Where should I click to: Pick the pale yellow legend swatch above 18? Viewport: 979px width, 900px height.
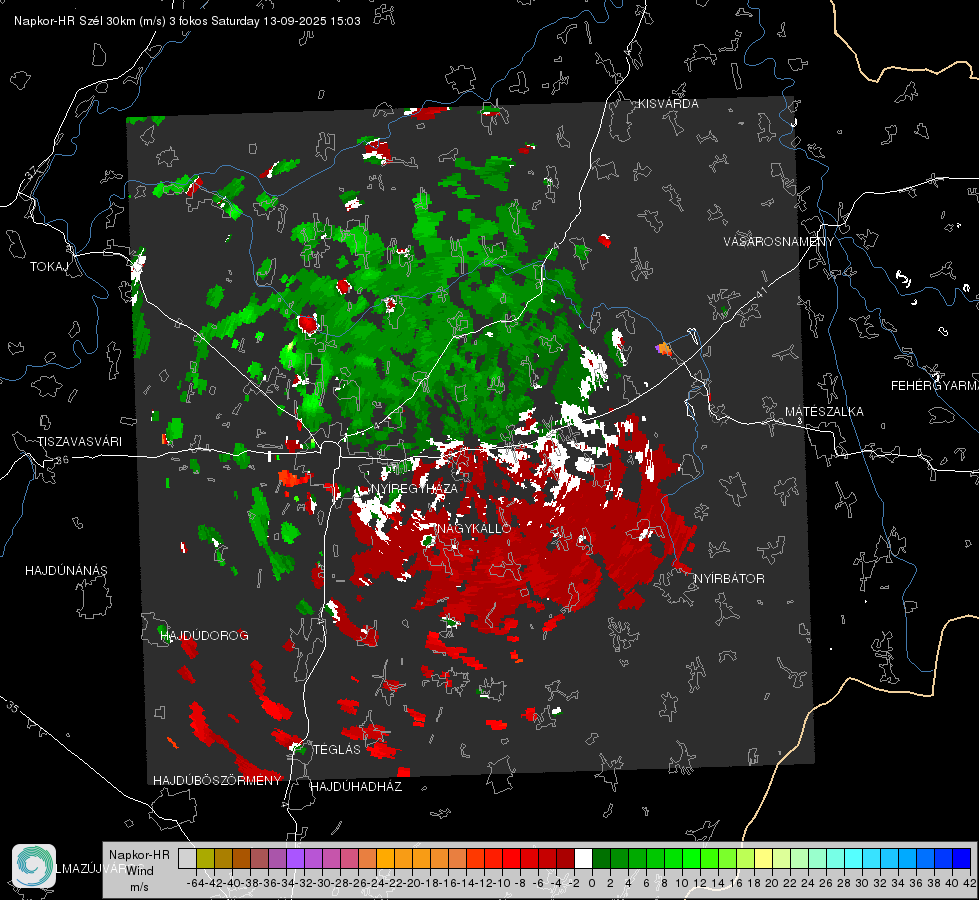coord(764,859)
